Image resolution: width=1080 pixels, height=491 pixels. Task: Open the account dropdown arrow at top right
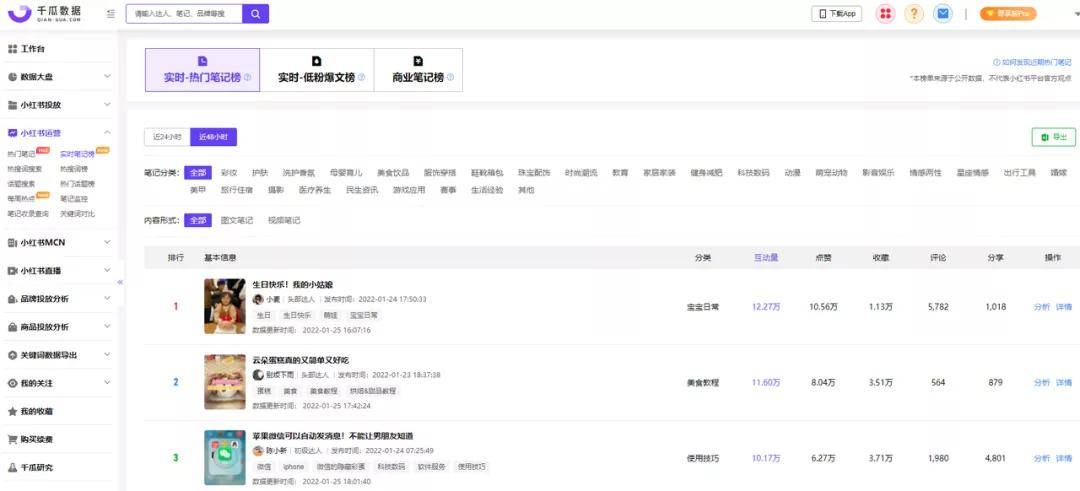click(1076, 14)
